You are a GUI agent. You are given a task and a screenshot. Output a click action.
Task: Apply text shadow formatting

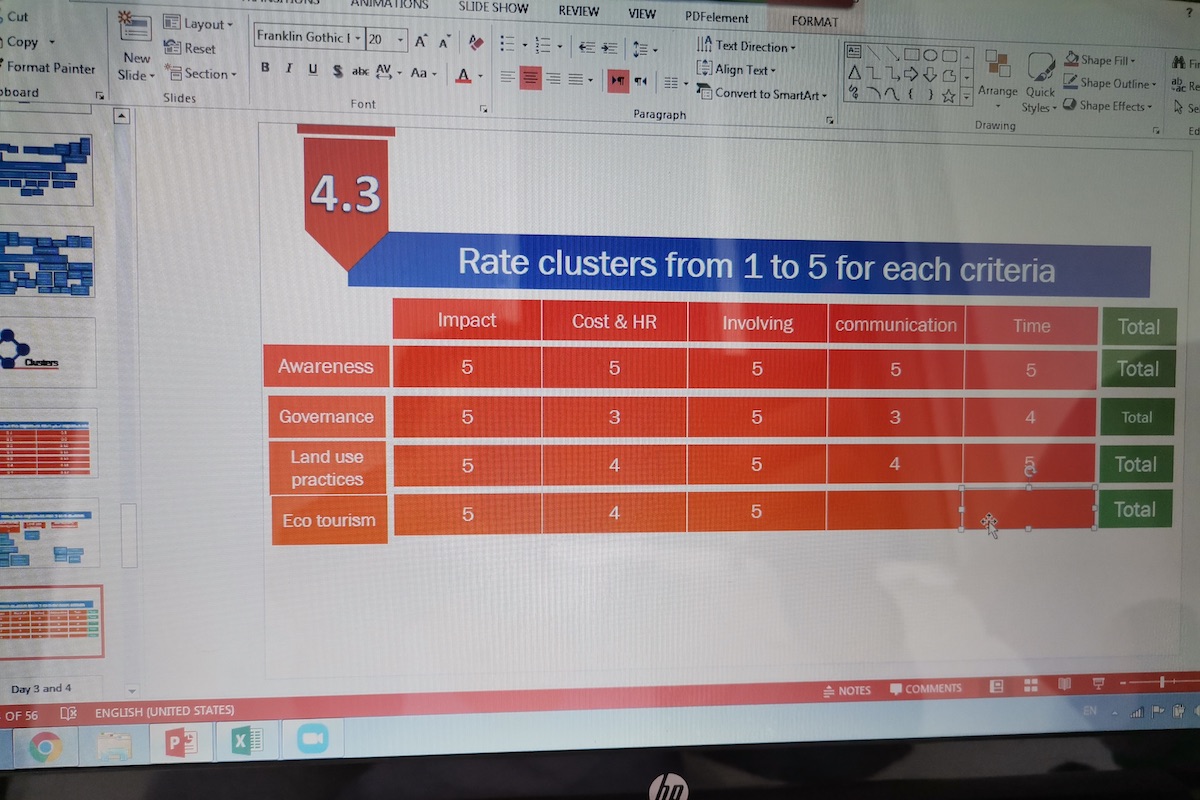(337, 71)
